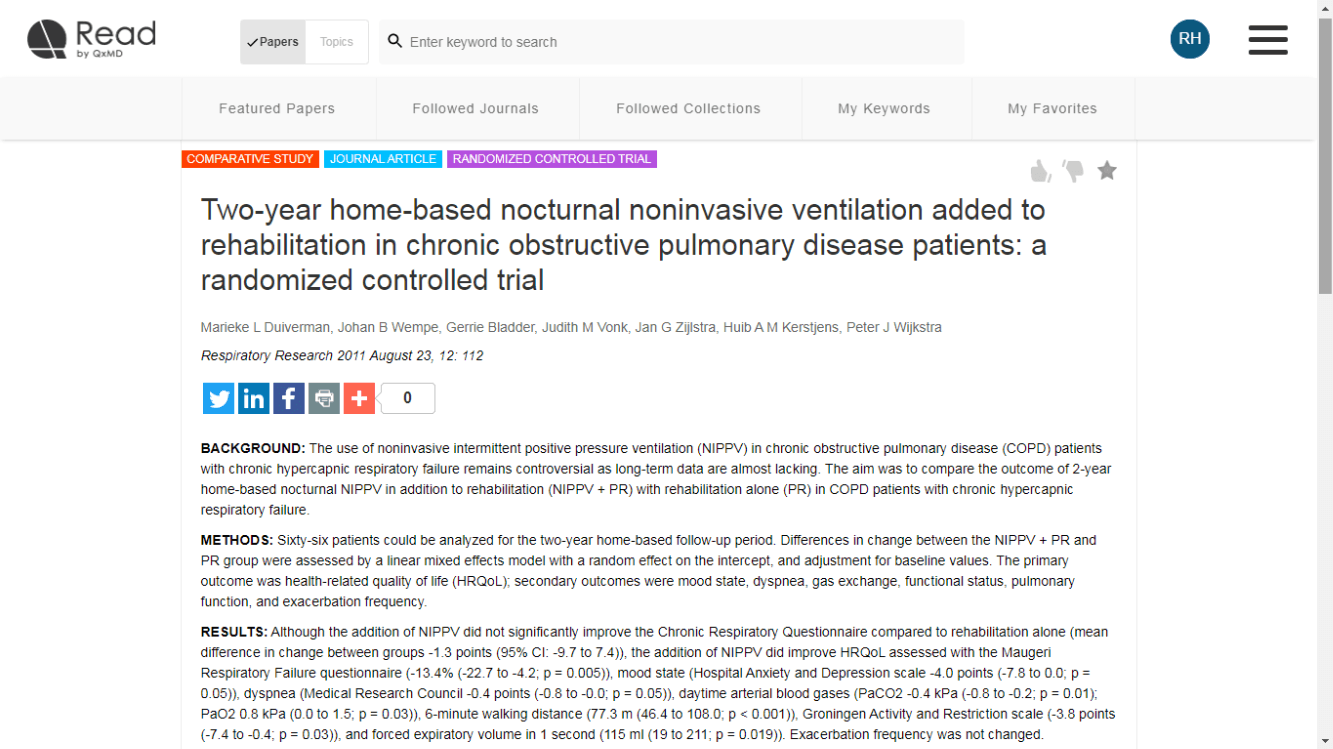Viewport: 1333px width, 749px height.
Task: Go to Followed Journals tab
Action: point(475,109)
